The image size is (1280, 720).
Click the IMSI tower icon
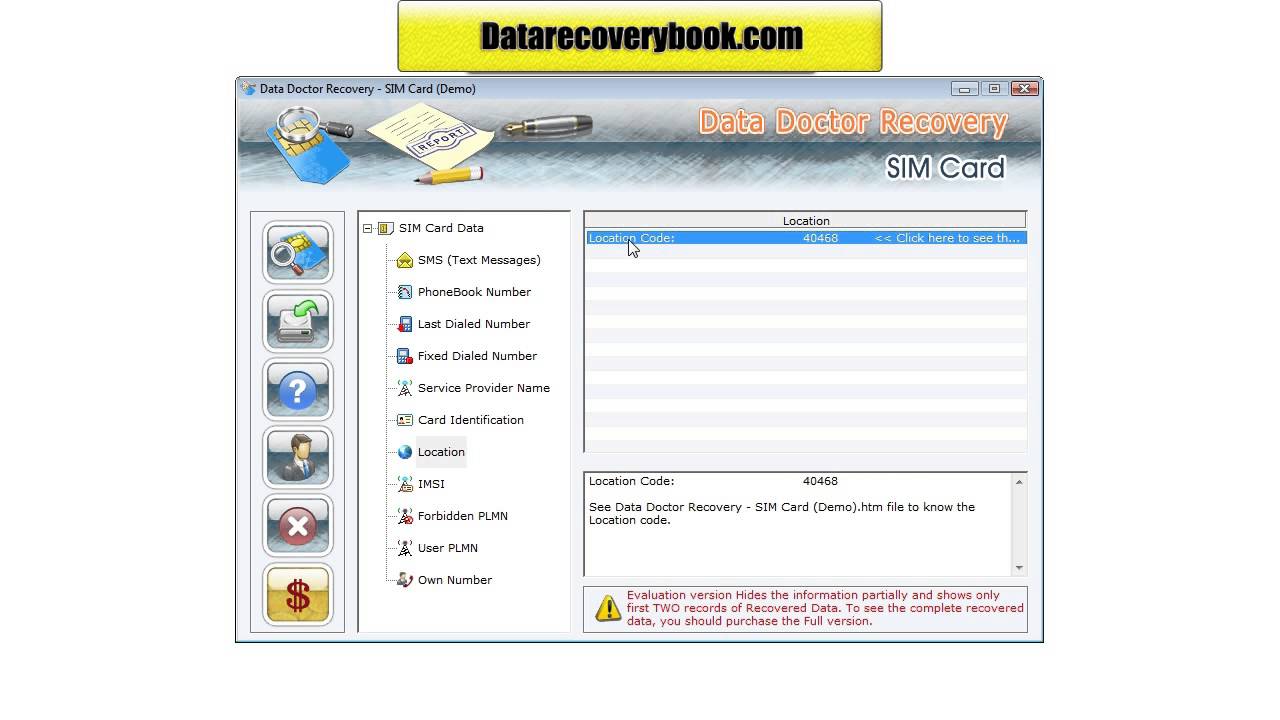[x=405, y=484]
